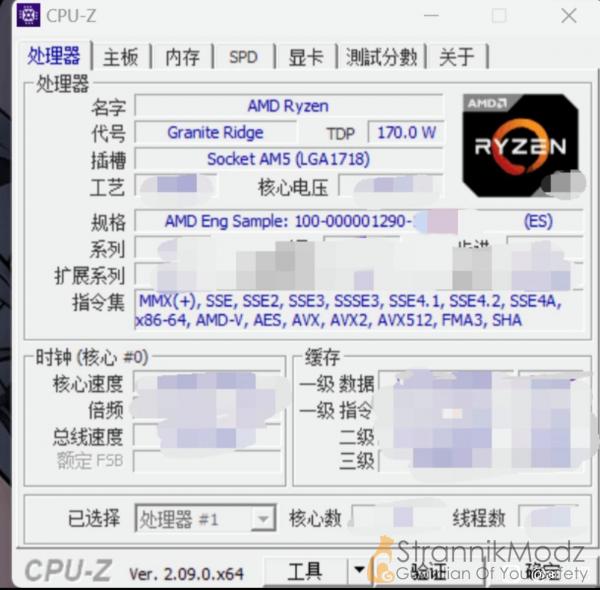The image size is (600, 590).
Task: Click the 170.0 W TDP value
Action: [406, 133]
